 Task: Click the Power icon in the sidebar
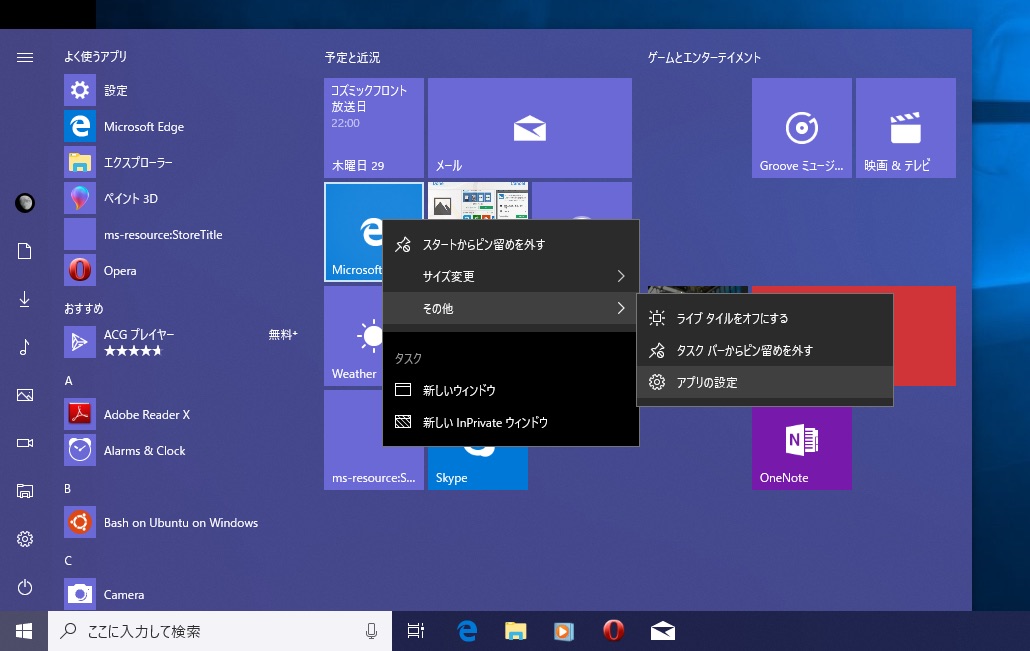[25, 587]
